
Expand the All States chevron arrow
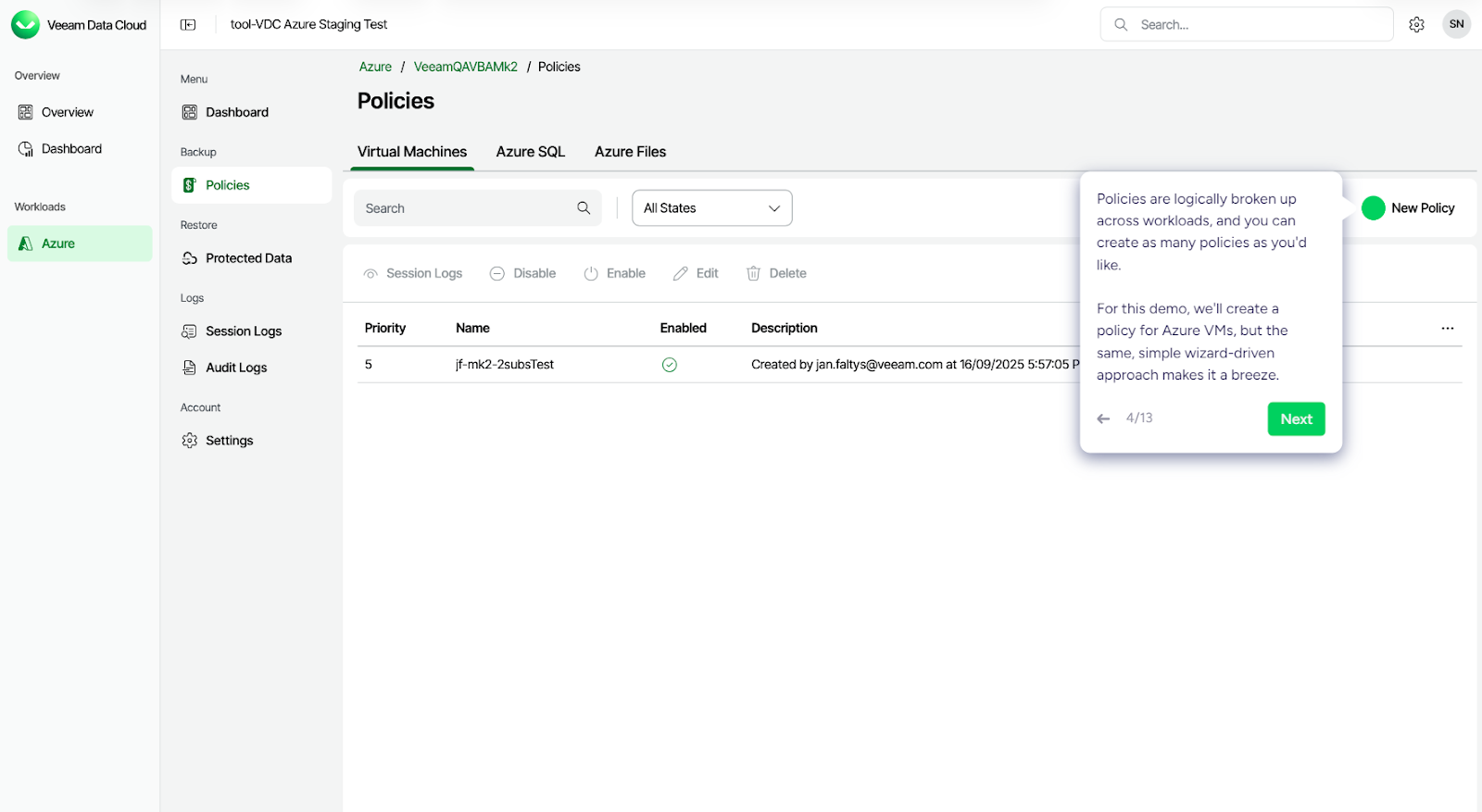774,208
